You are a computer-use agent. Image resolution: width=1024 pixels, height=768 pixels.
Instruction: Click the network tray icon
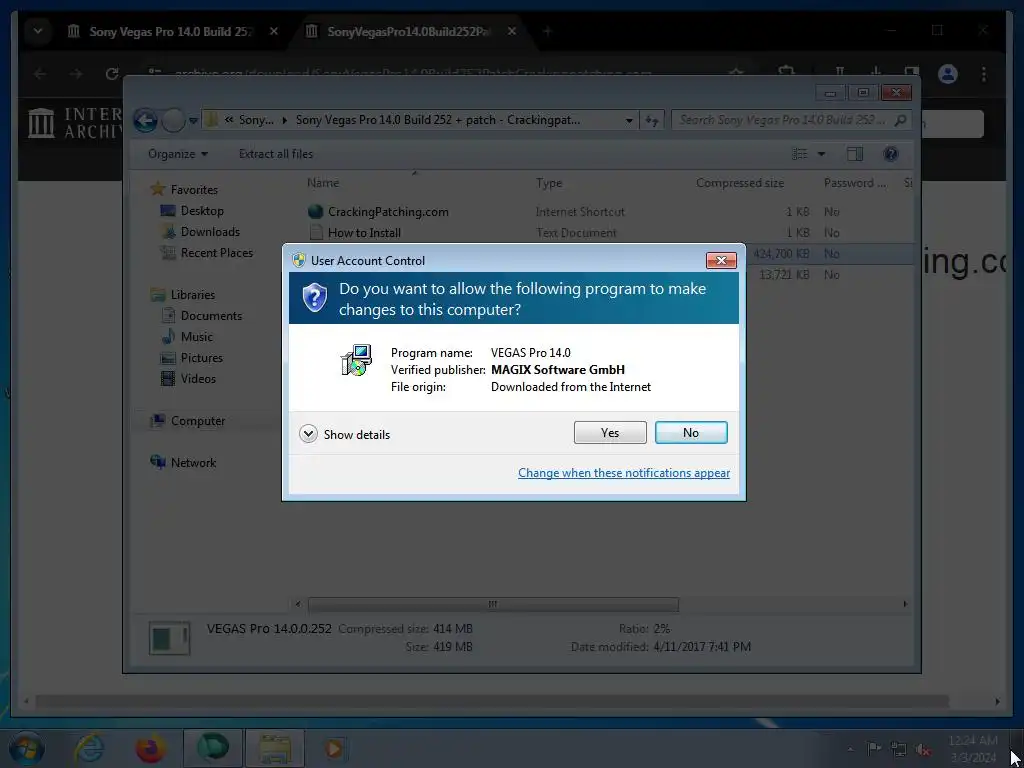click(899, 749)
